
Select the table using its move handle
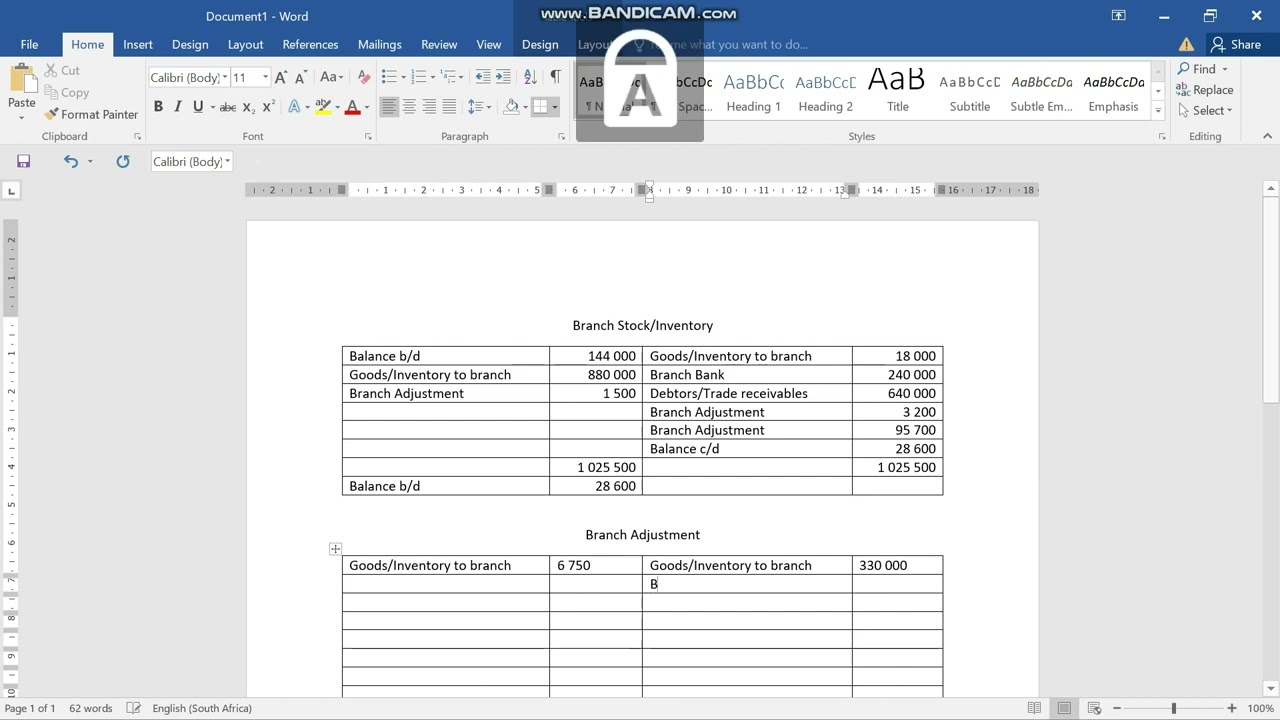tap(335, 549)
